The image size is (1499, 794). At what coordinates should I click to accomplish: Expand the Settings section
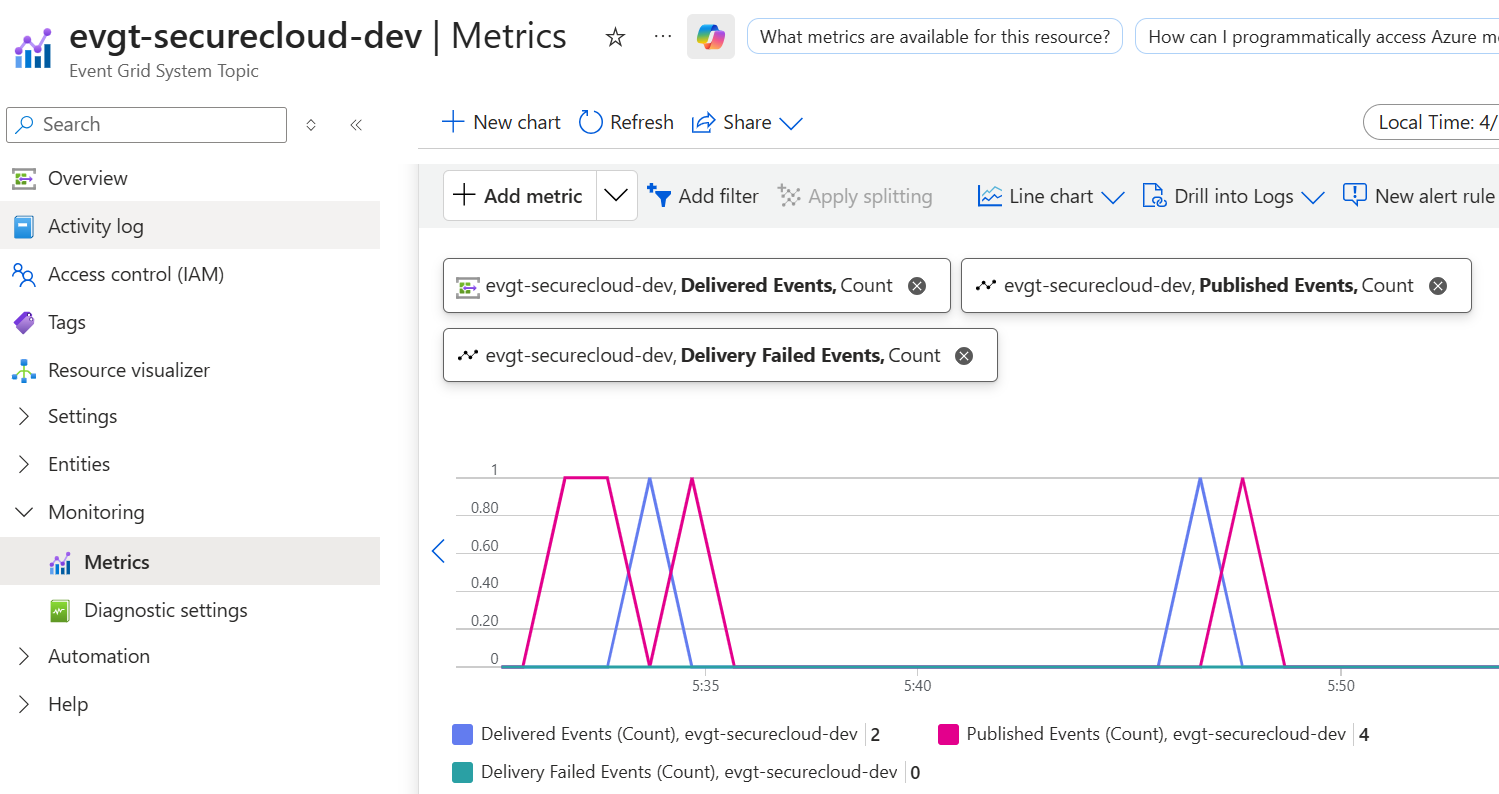(x=82, y=416)
